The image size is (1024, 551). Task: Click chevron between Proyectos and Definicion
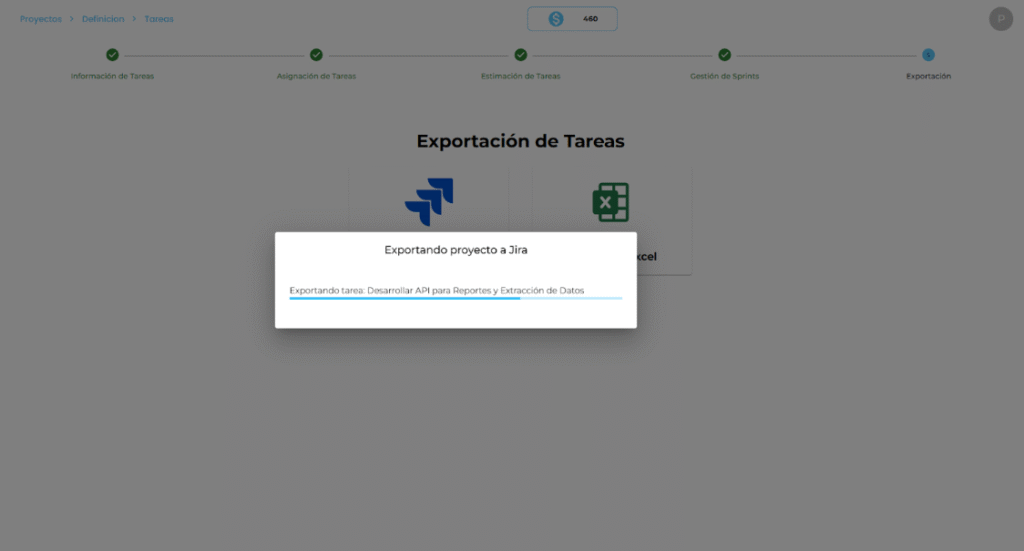click(x=72, y=19)
